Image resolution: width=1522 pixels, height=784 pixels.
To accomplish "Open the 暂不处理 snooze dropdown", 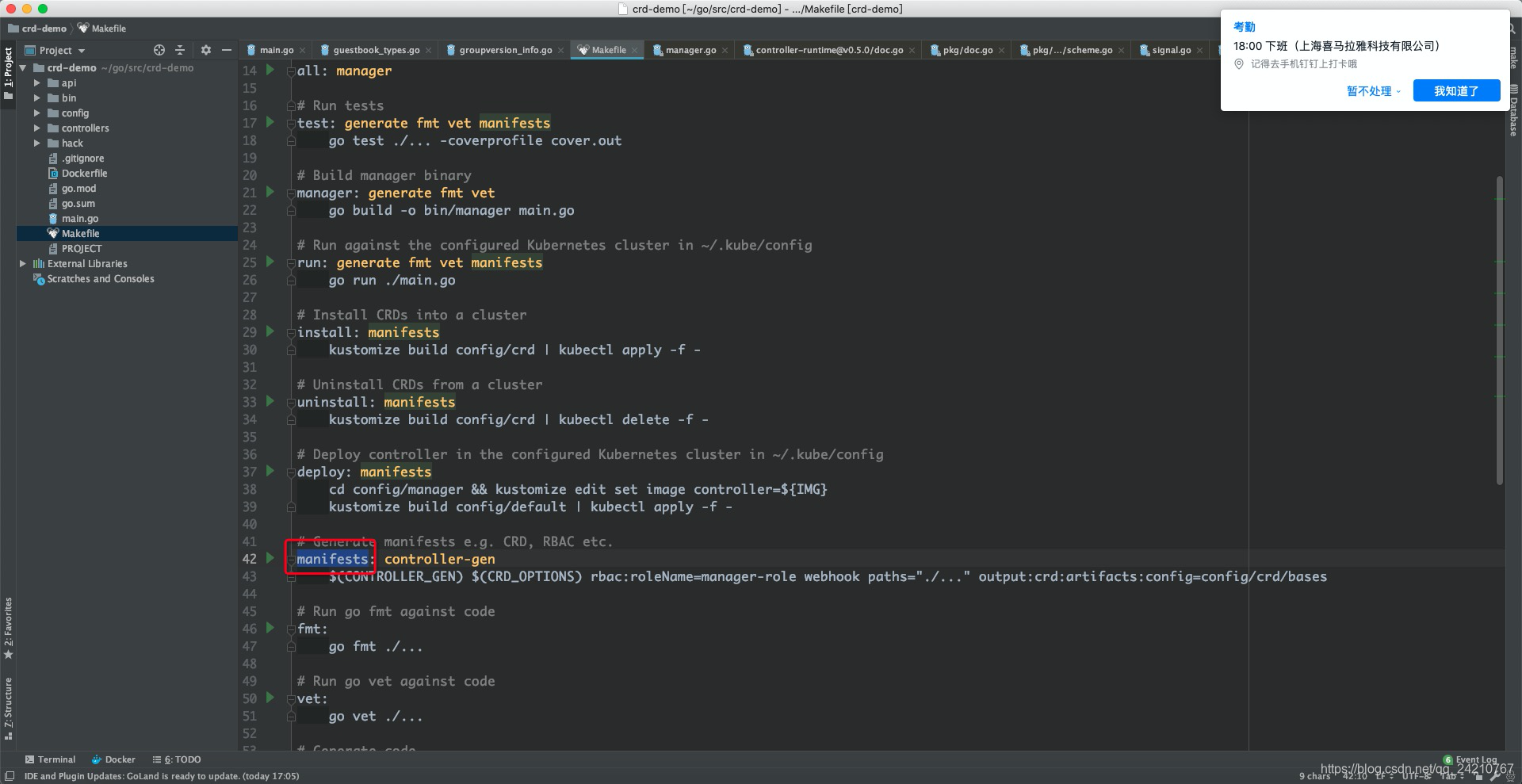I will click(1374, 91).
